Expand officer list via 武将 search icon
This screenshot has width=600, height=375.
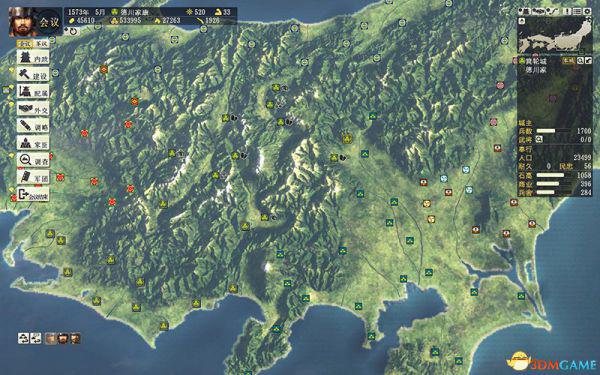point(539,139)
